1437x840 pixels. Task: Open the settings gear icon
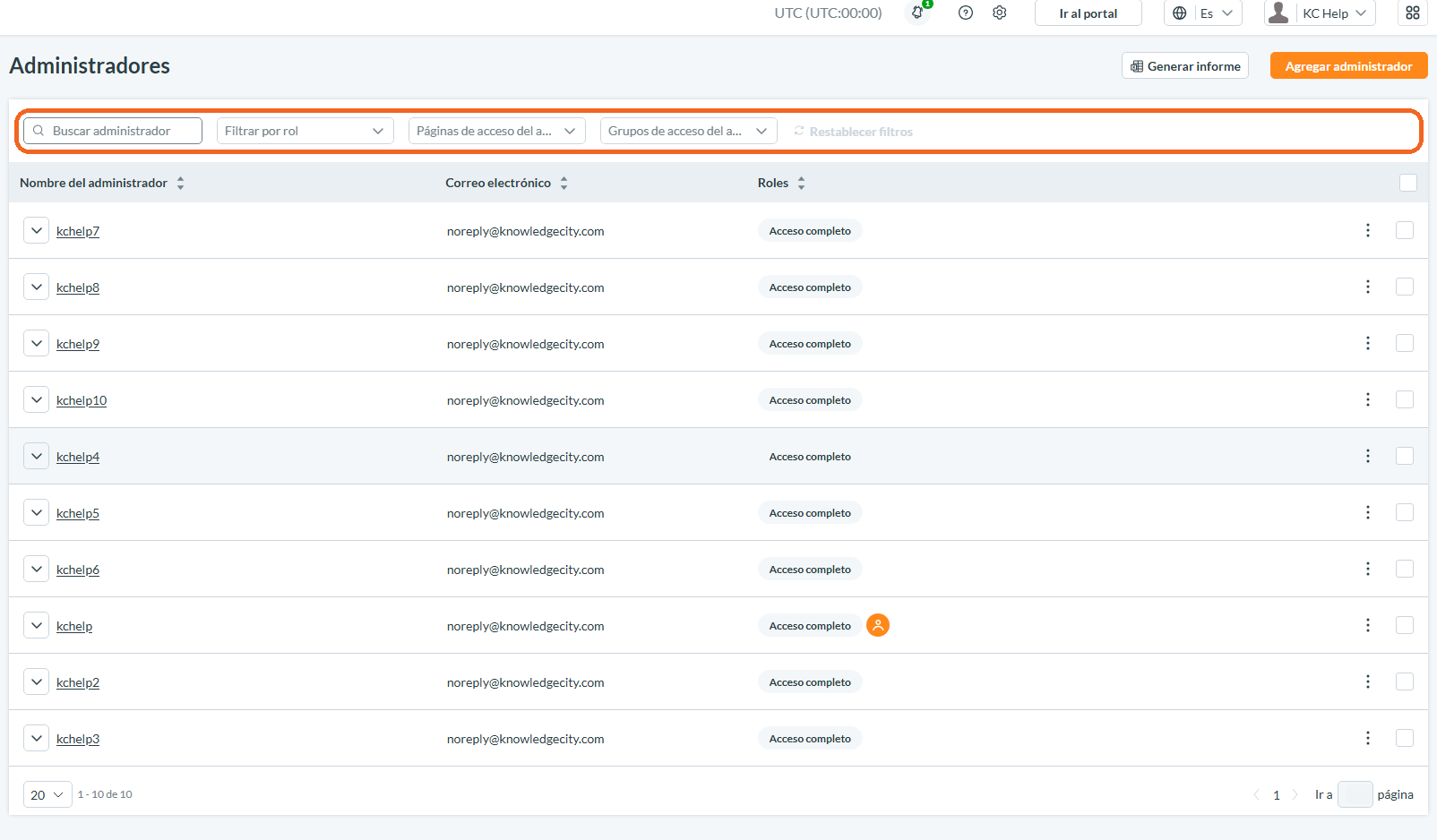point(1000,13)
